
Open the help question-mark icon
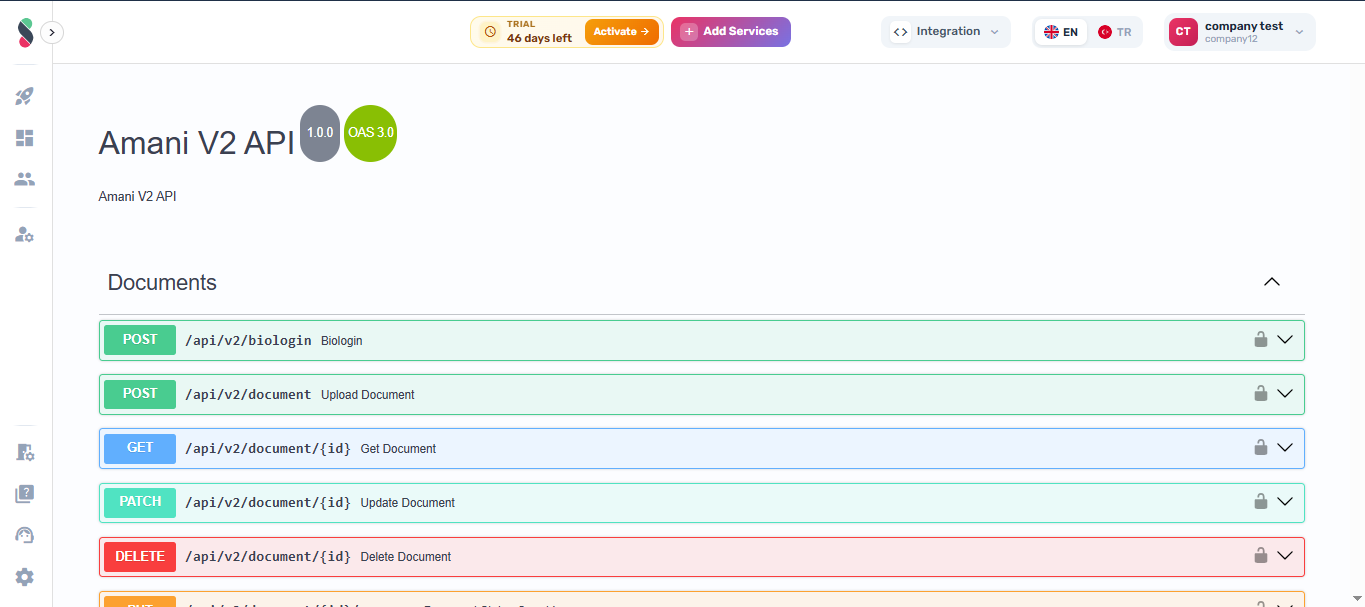(x=25, y=494)
